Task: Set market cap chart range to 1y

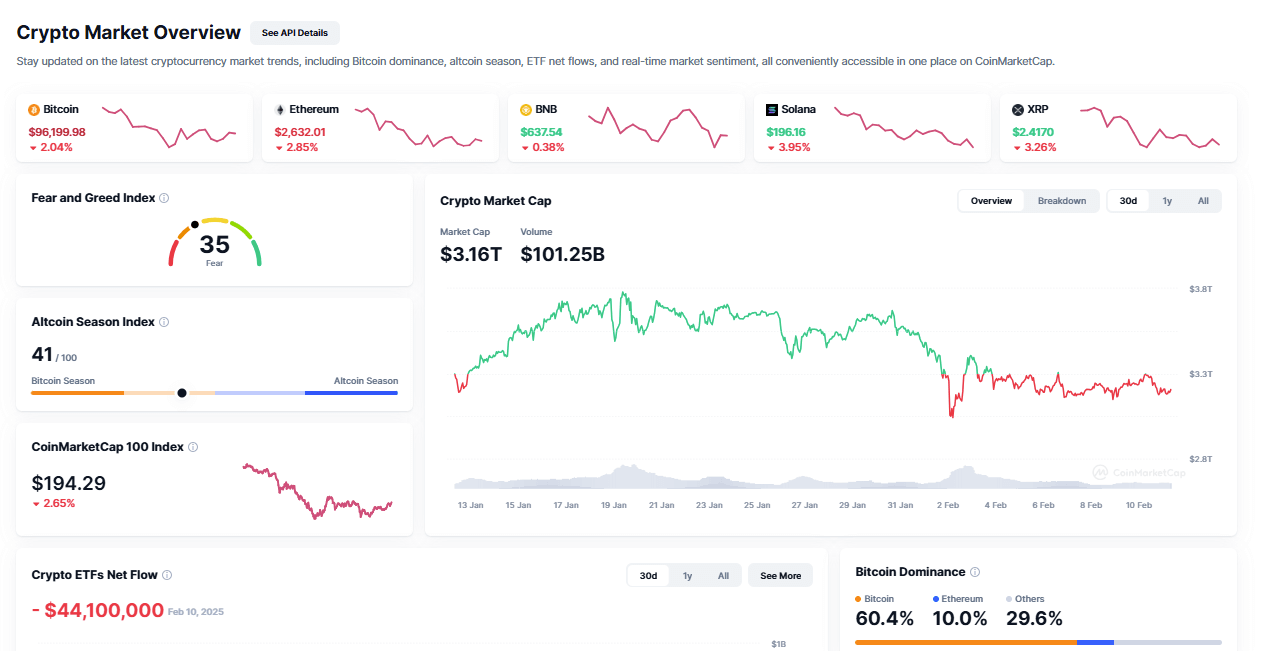Action: [x=1167, y=201]
